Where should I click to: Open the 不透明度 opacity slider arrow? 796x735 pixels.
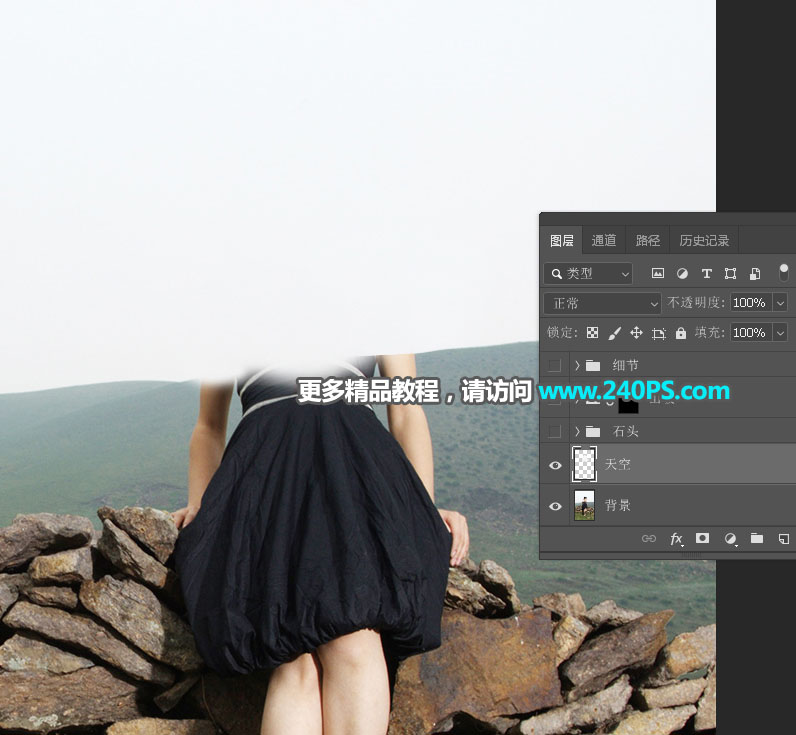tap(780, 303)
